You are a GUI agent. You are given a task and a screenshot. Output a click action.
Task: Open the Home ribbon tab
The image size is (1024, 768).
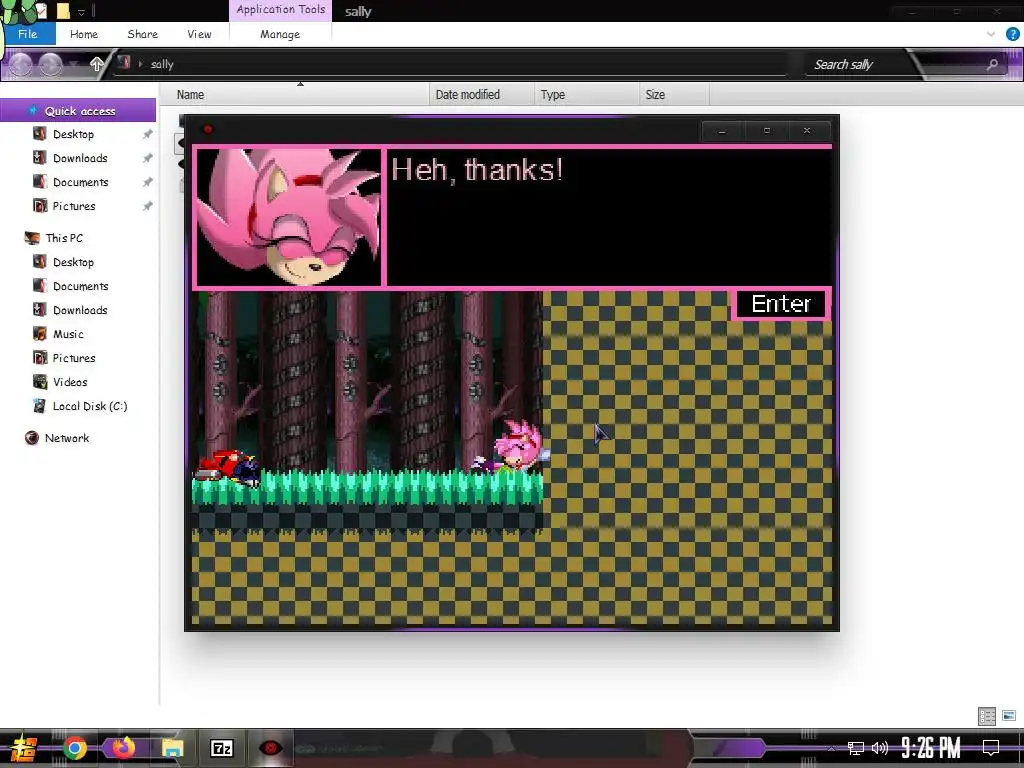tap(84, 34)
